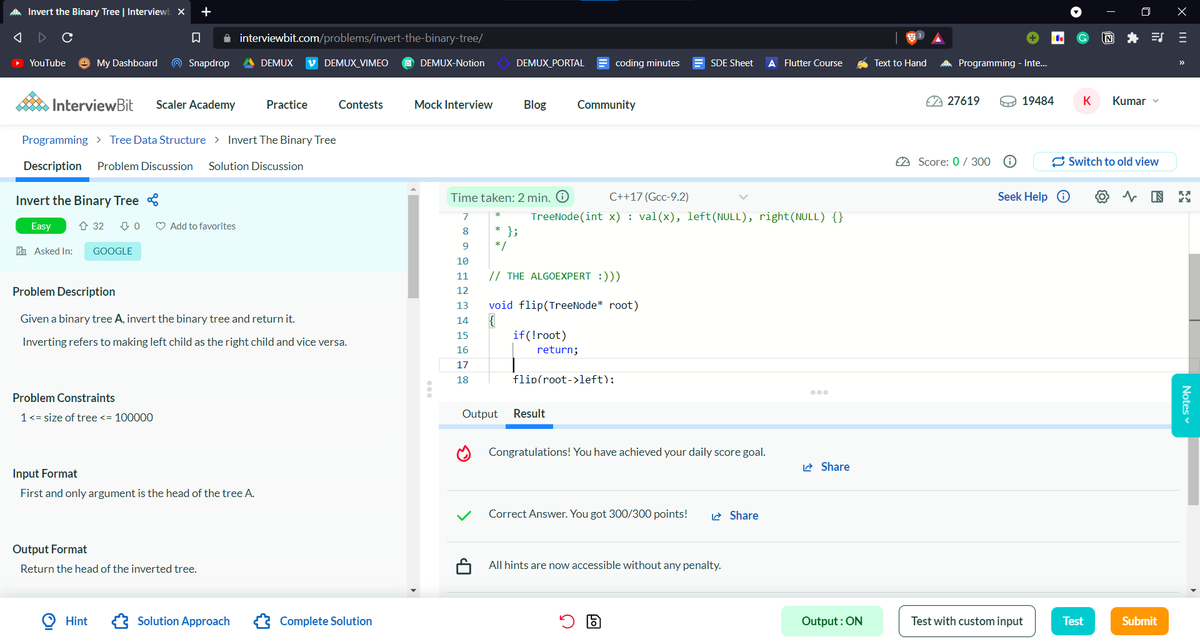1200x644 pixels.
Task: Click the GOOGLE company tag
Action: (x=112, y=251)
